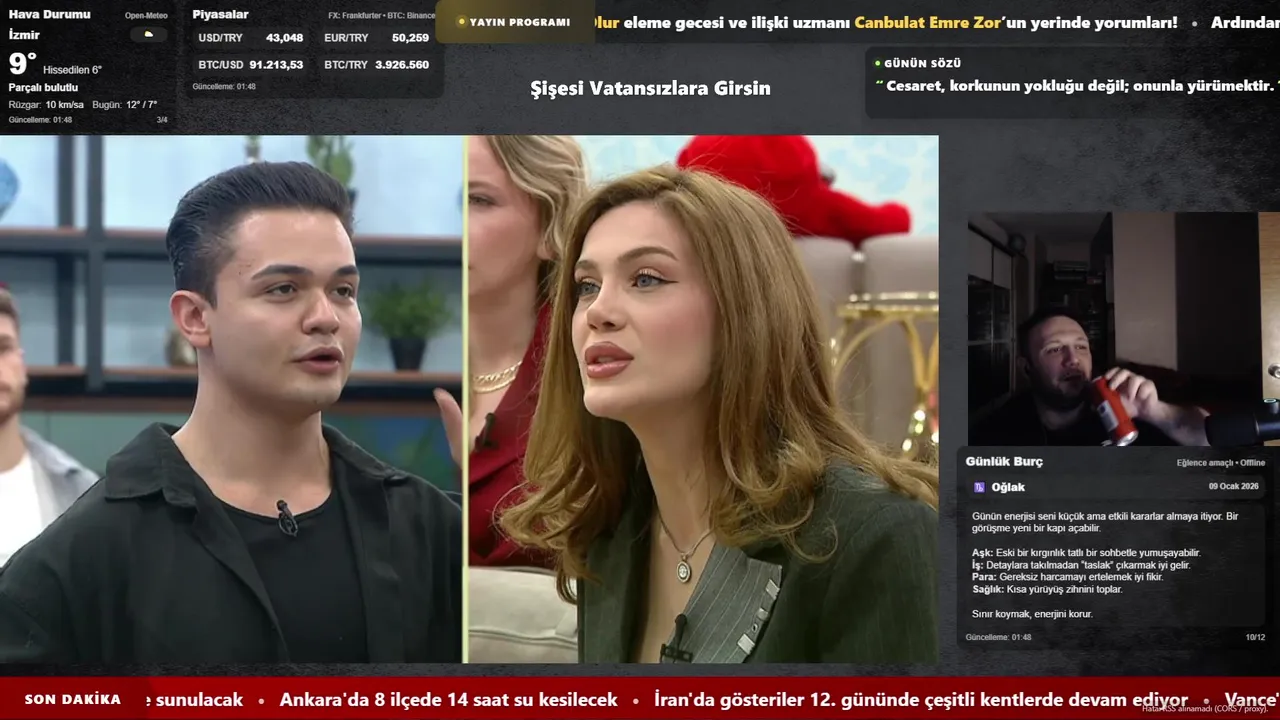Click headline 'Ankara'da 8 ilçede 14 saat su kesilecek'
The image size is (1280, 720).
click(448, 700)
